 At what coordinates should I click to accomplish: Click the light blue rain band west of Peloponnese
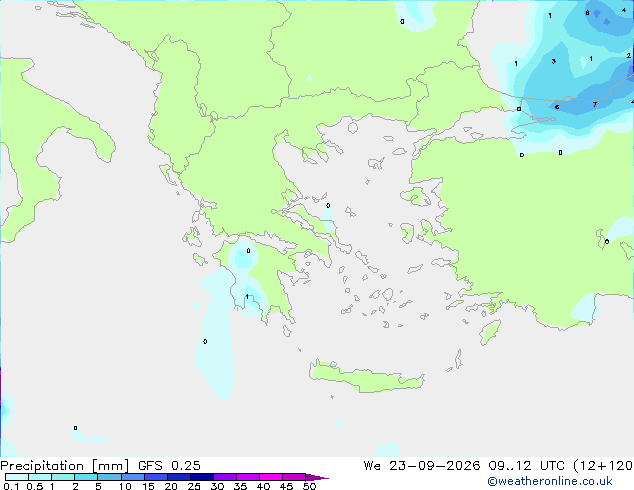coord(216,348)
